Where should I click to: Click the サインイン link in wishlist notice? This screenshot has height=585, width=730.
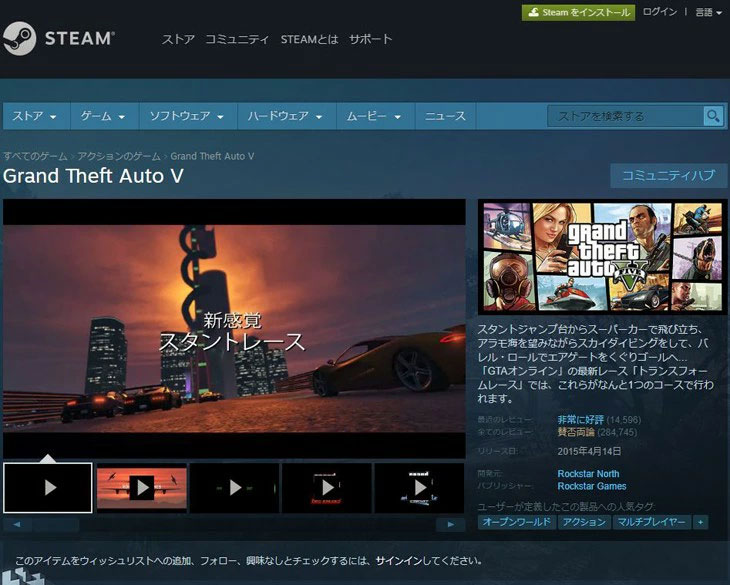399,561
